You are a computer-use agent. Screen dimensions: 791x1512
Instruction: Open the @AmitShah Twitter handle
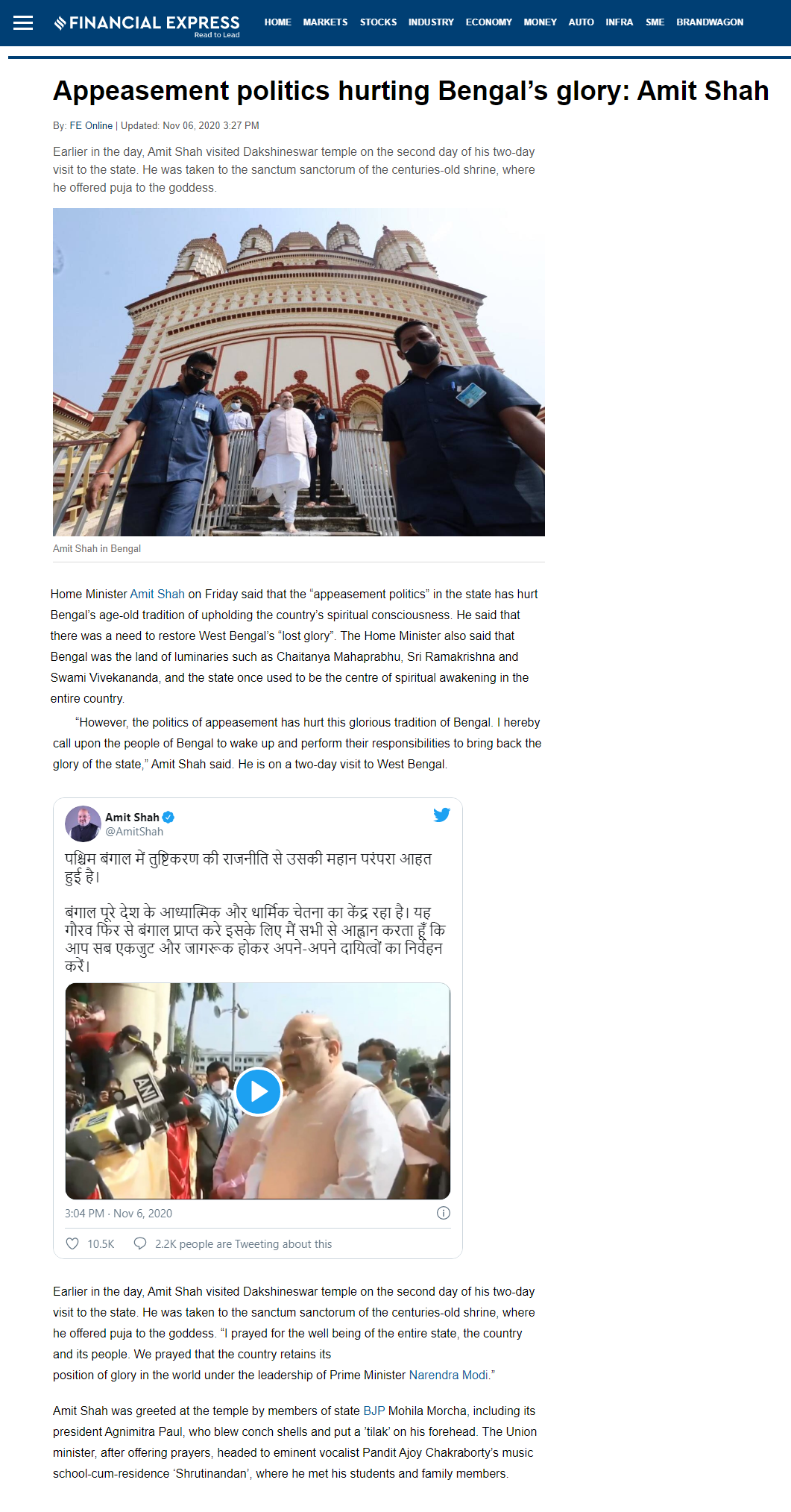[x=134, y=832]
